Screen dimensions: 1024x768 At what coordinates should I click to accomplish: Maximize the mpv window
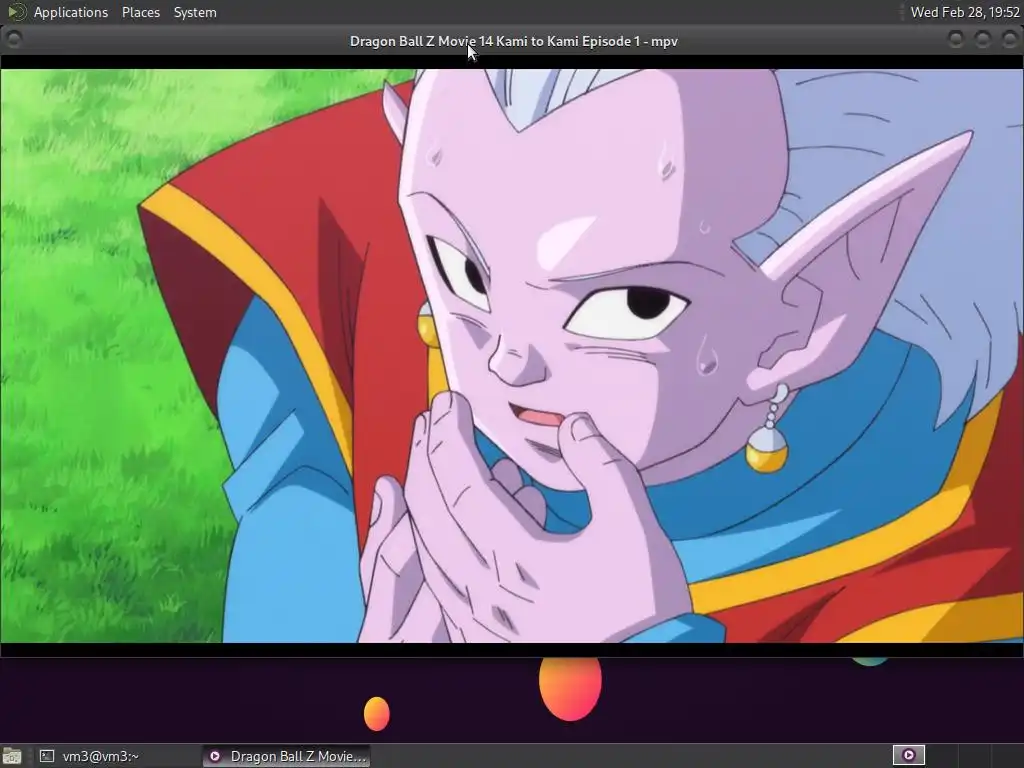(x=982, y=40)
